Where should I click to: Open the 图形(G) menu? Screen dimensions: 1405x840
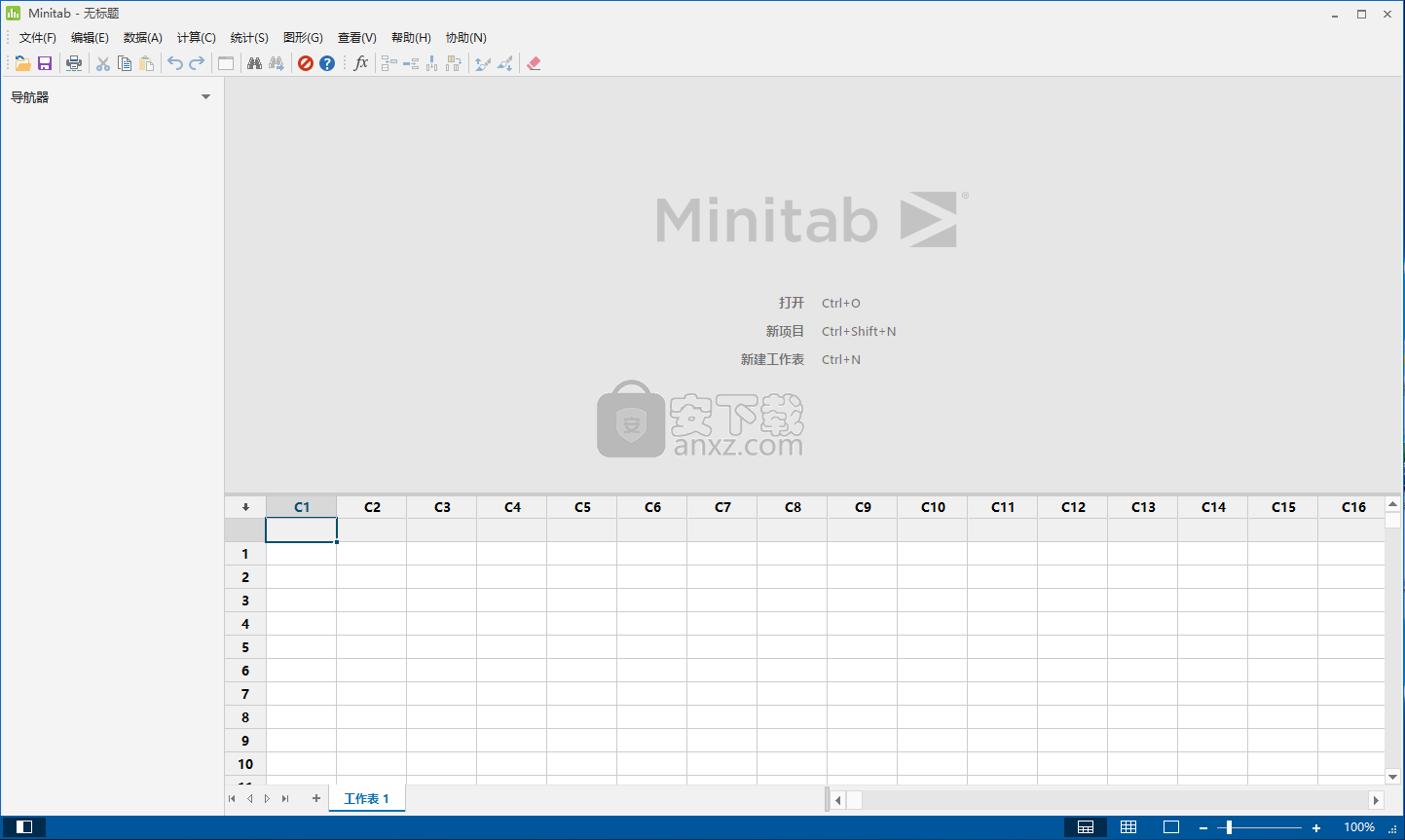[303, 38]
